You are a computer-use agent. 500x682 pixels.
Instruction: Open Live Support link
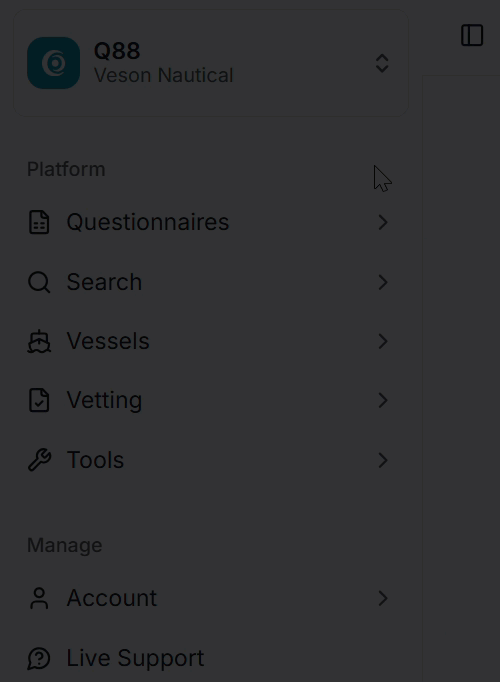211,658
